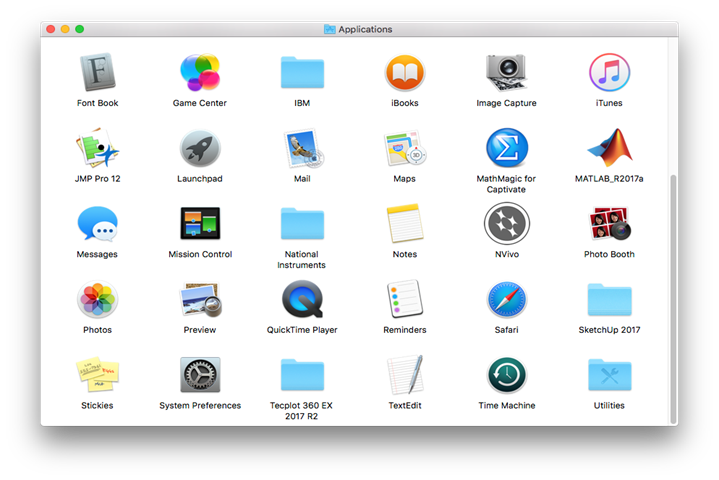This screenshot has width=719, height=480.
Task: Click the "Font Book" name label
Action: click(x=97, y=103)
